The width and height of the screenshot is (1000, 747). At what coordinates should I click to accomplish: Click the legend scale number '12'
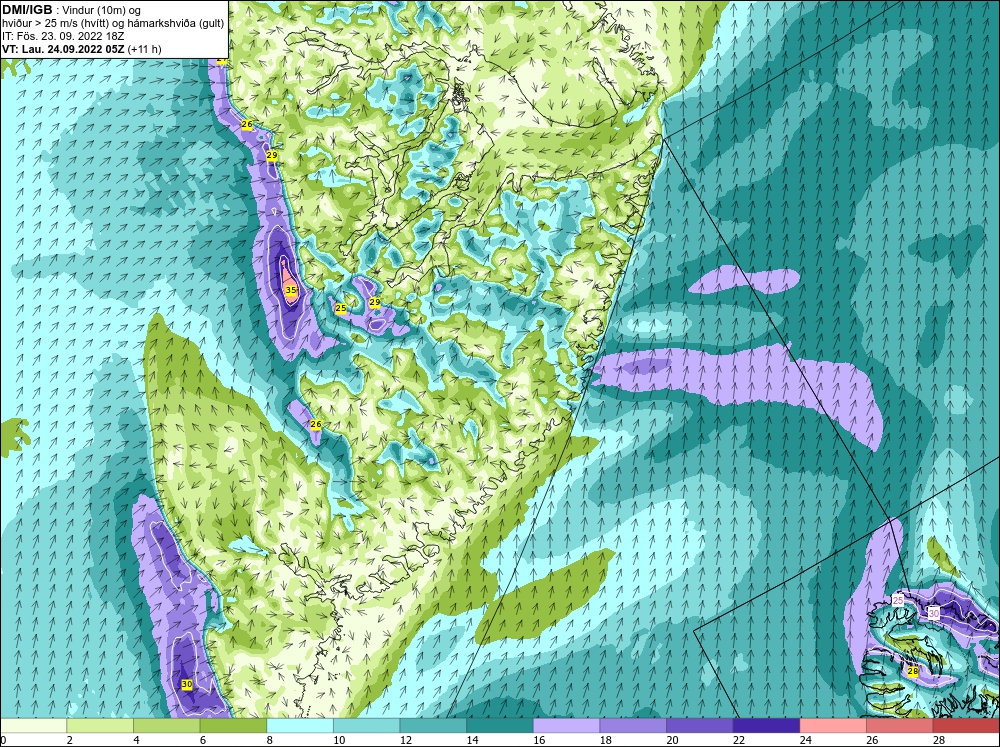pos(406,740)
